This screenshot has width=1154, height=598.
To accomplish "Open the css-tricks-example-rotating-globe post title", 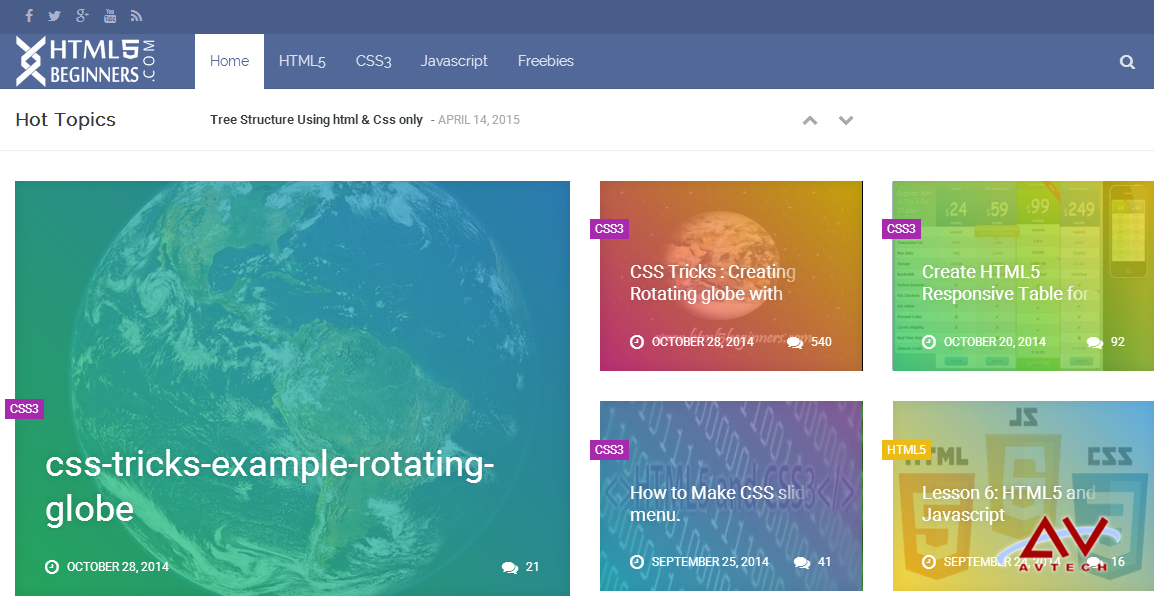I will point(269,486).
